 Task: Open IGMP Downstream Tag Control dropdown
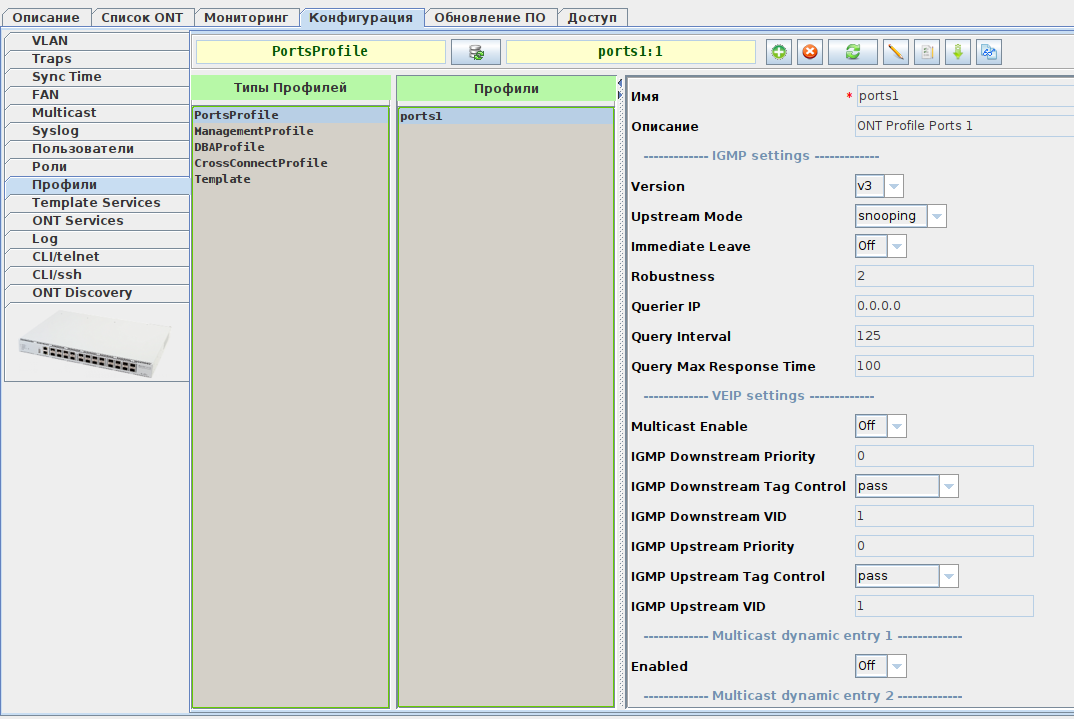click(x=907, y=486)
